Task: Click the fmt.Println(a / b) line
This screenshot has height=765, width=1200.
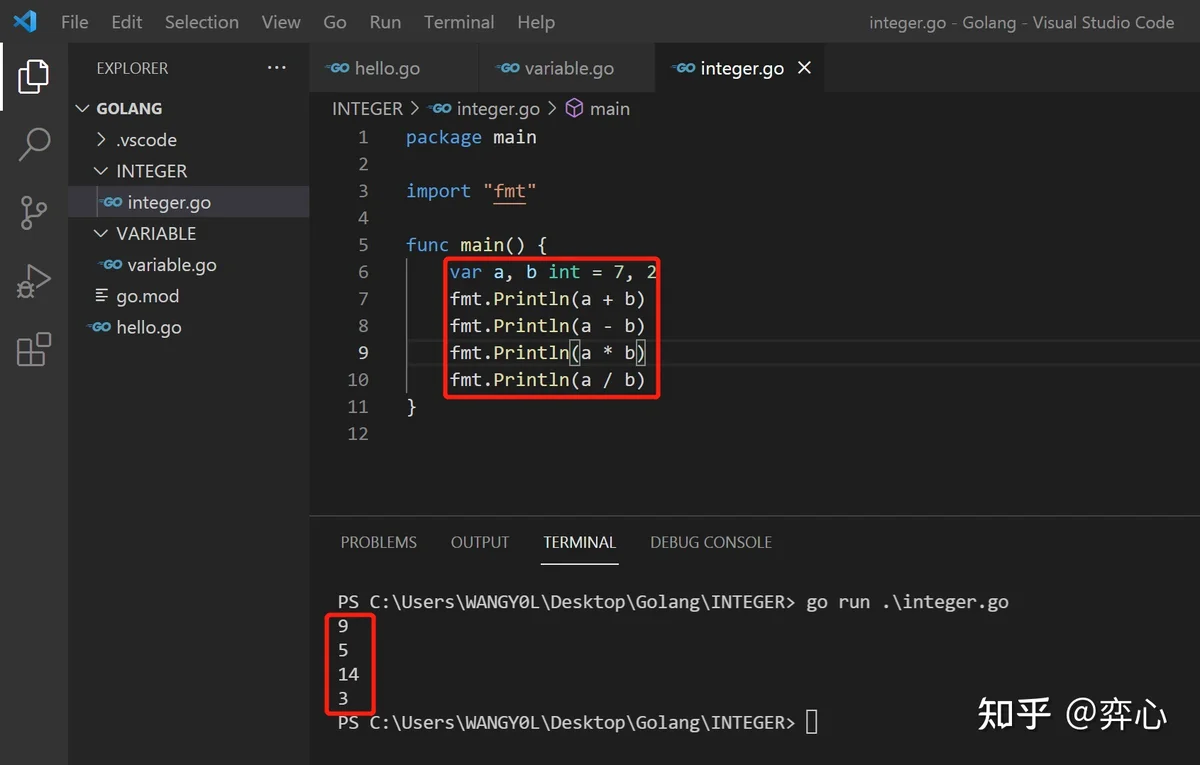Action: [x=548, y=380]
